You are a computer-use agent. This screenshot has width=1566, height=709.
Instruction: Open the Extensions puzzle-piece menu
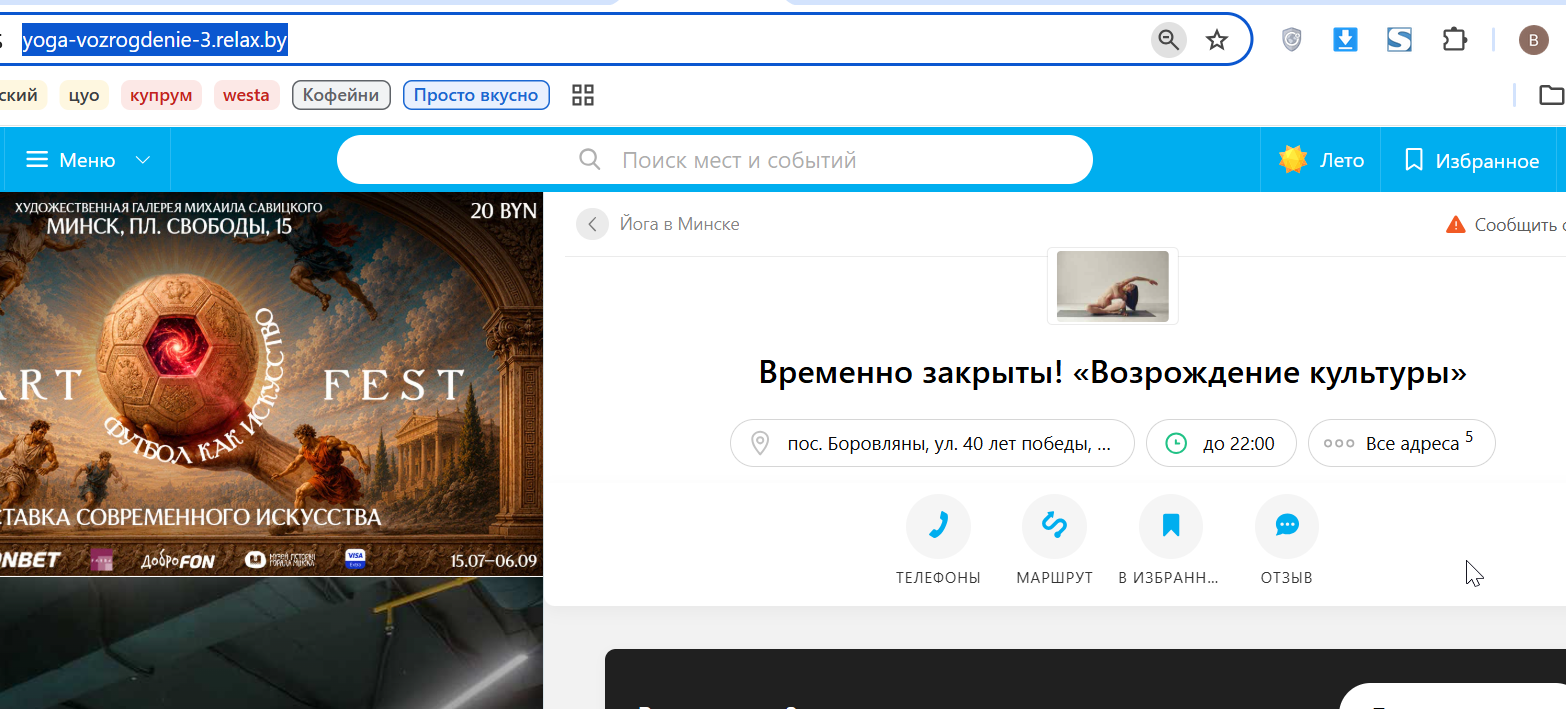point(1453,40)
